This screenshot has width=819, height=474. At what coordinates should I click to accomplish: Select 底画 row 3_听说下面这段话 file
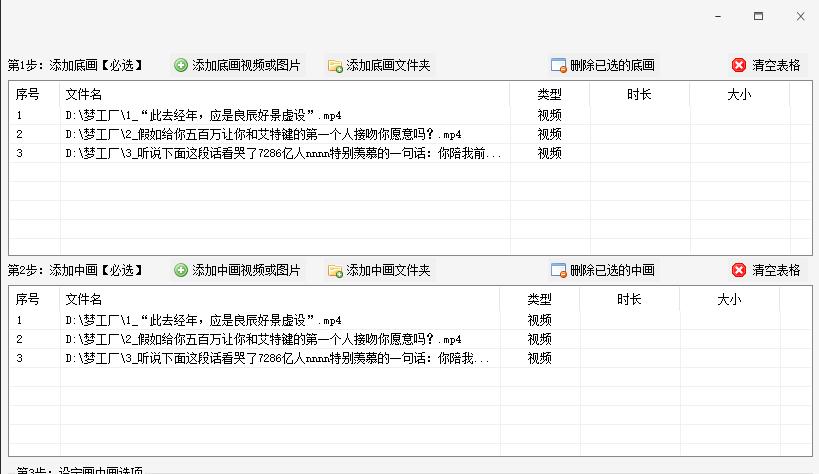tap(283, 153)
